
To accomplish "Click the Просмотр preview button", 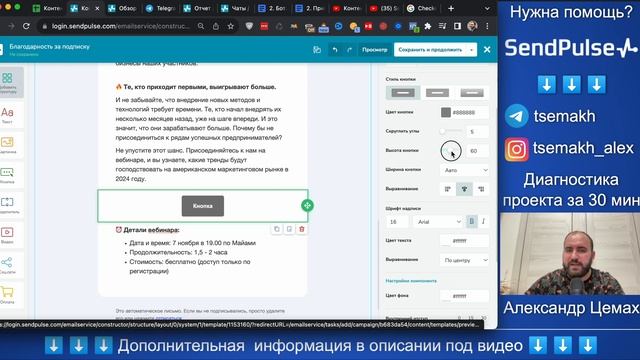I will (374, 50).
